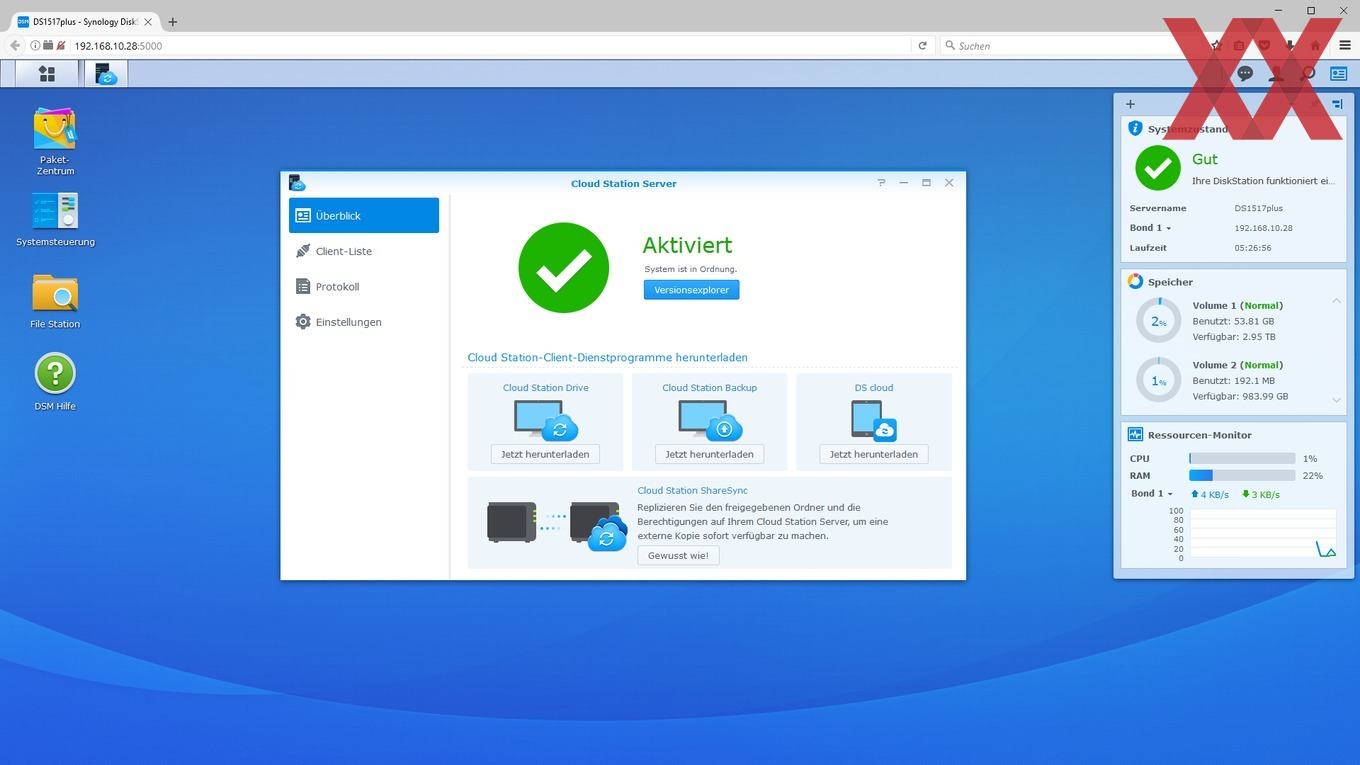Open Einstellungen section
Viewport: 1360px width, 765px height.
click(x=364, y=322)
